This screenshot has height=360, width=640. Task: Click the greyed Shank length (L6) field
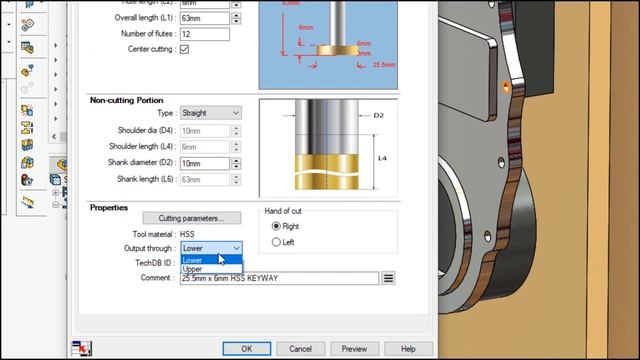(205, 180)
